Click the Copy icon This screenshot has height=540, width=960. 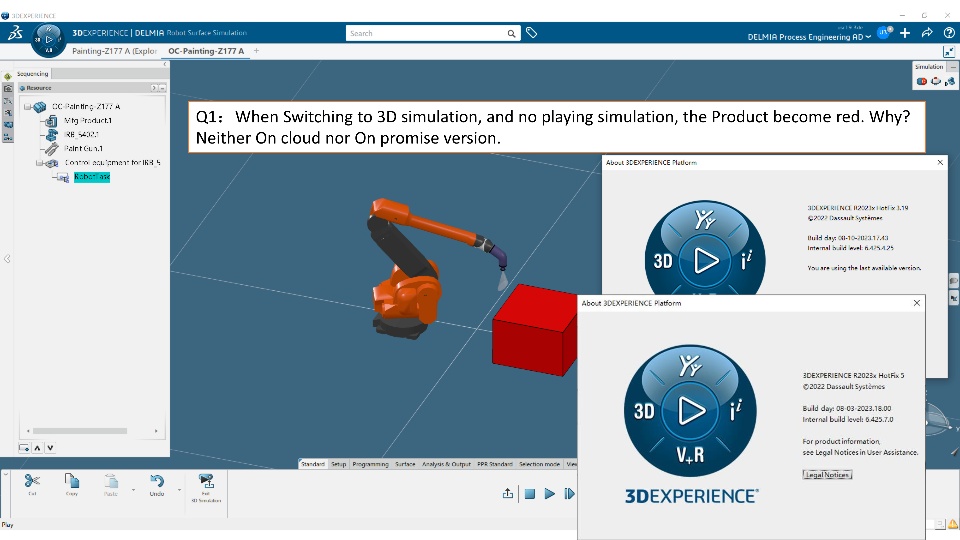pos(72,481)
